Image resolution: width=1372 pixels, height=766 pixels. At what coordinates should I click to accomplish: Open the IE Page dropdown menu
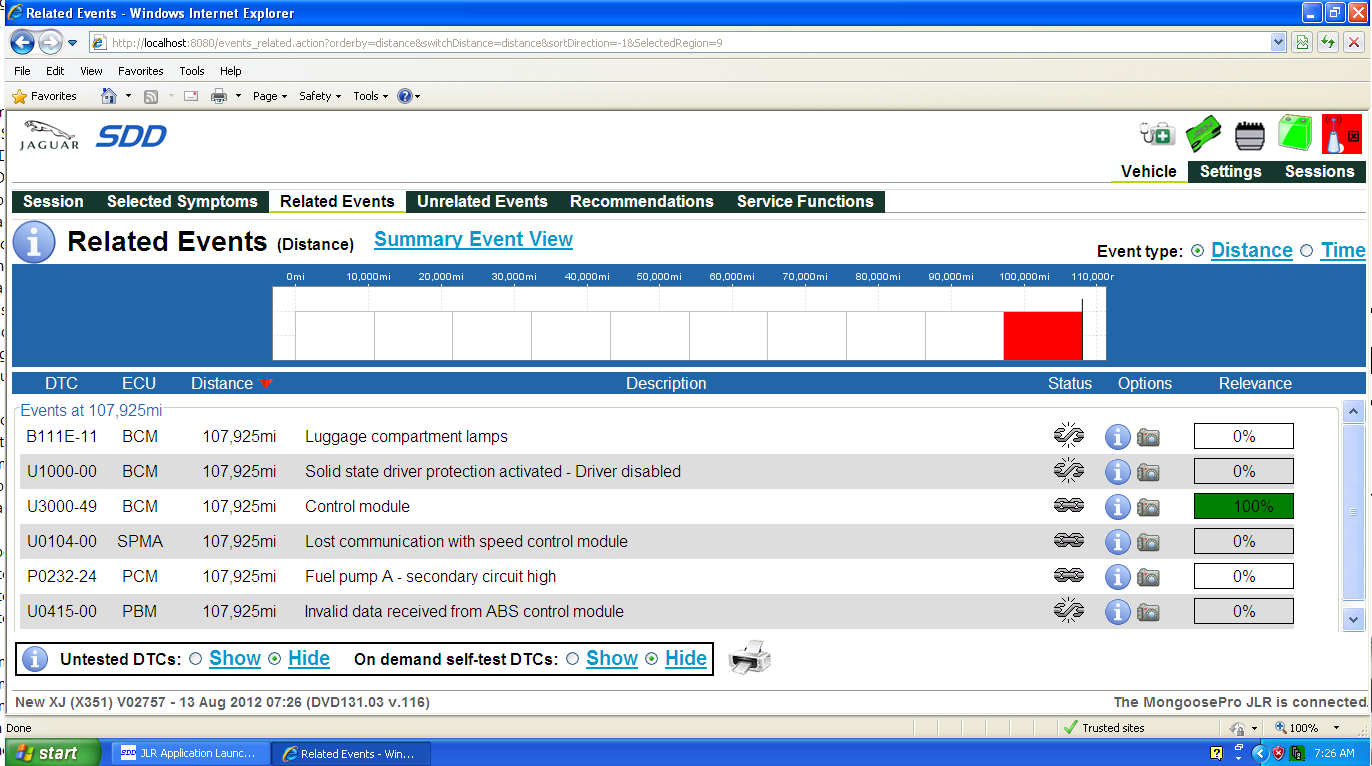tap(269, 96)
